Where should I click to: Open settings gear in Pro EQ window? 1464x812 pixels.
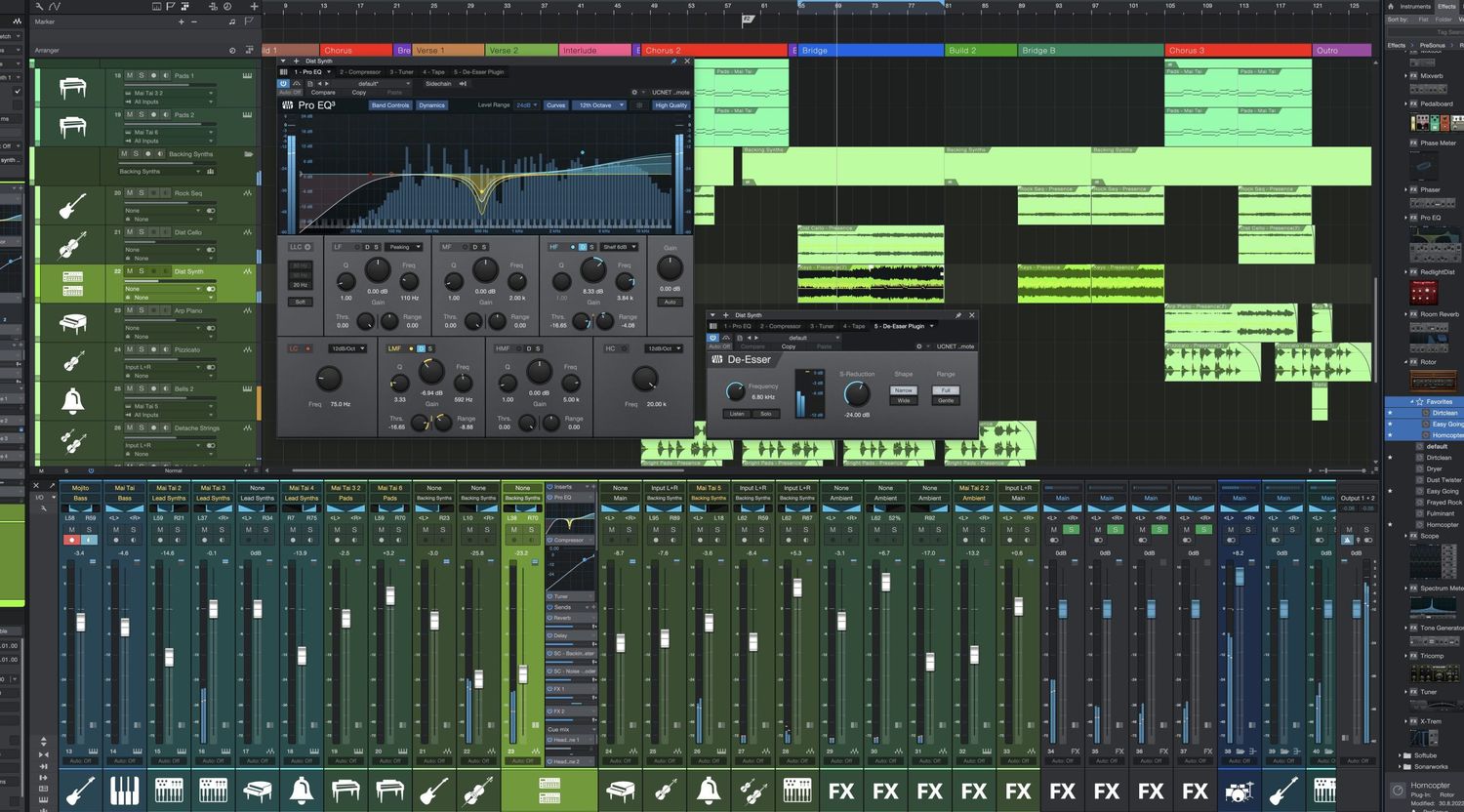635,93
